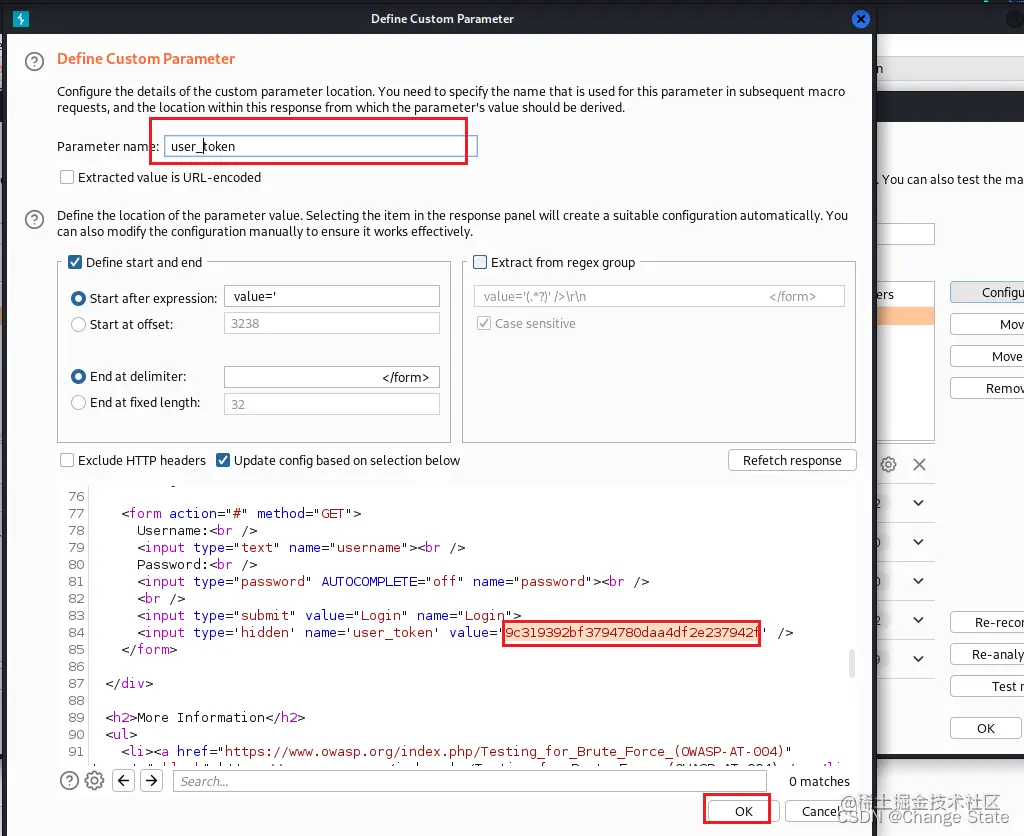Click Remove button in background window
The image size is (1024, 836).
point(987,388)
